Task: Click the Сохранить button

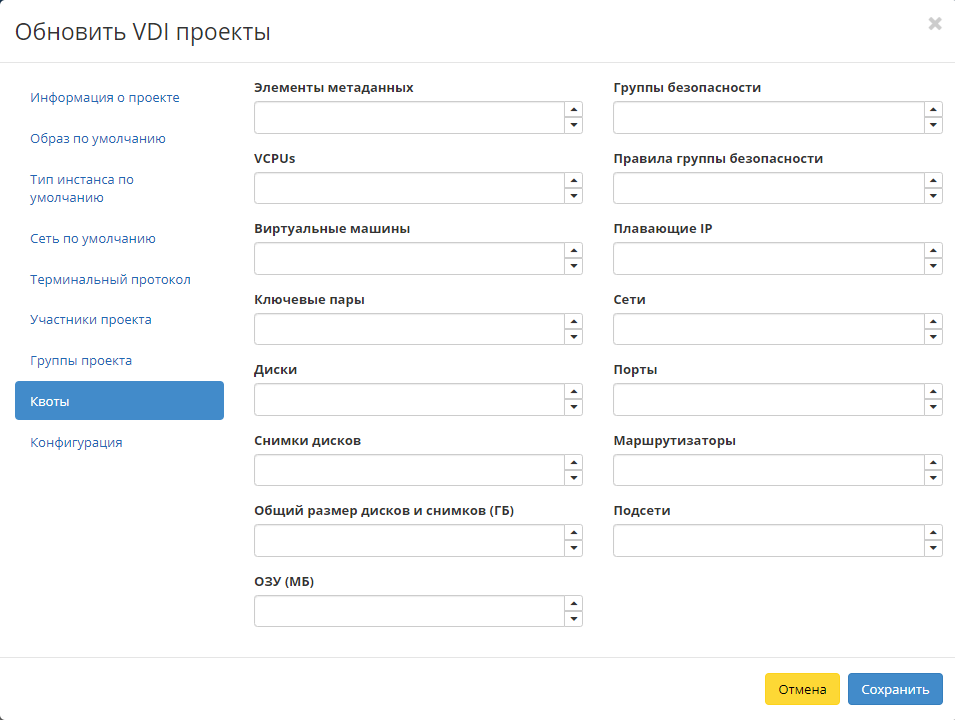Action: tap(894, 689)
